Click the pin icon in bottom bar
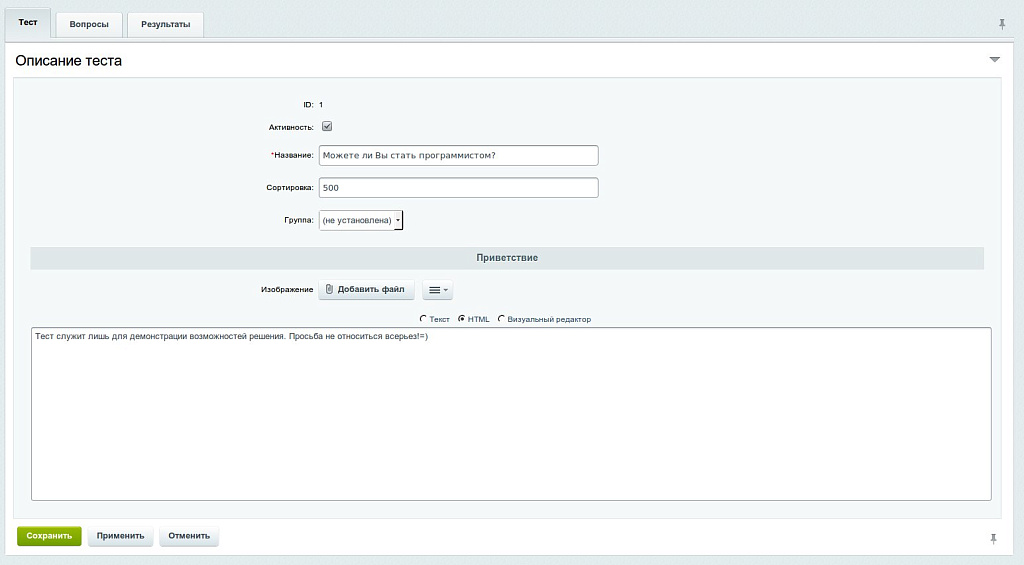The width and height of the screenshot is (1024, 565). [x=993, y=538]
